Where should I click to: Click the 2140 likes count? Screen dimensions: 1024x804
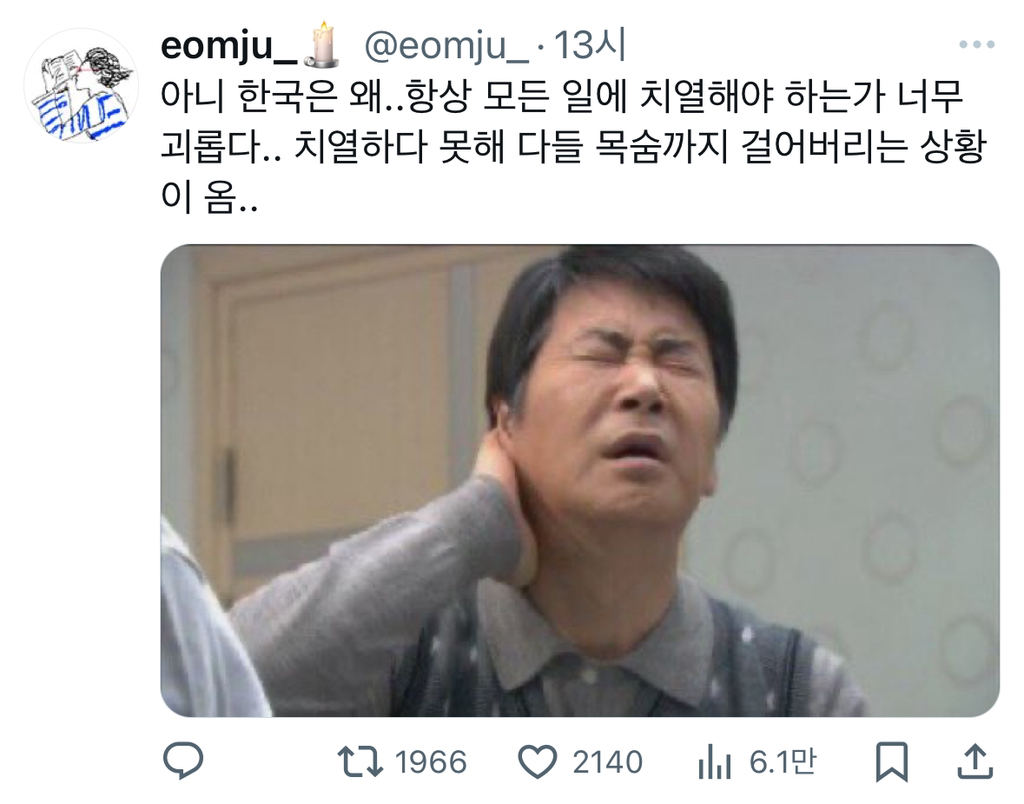607,762
